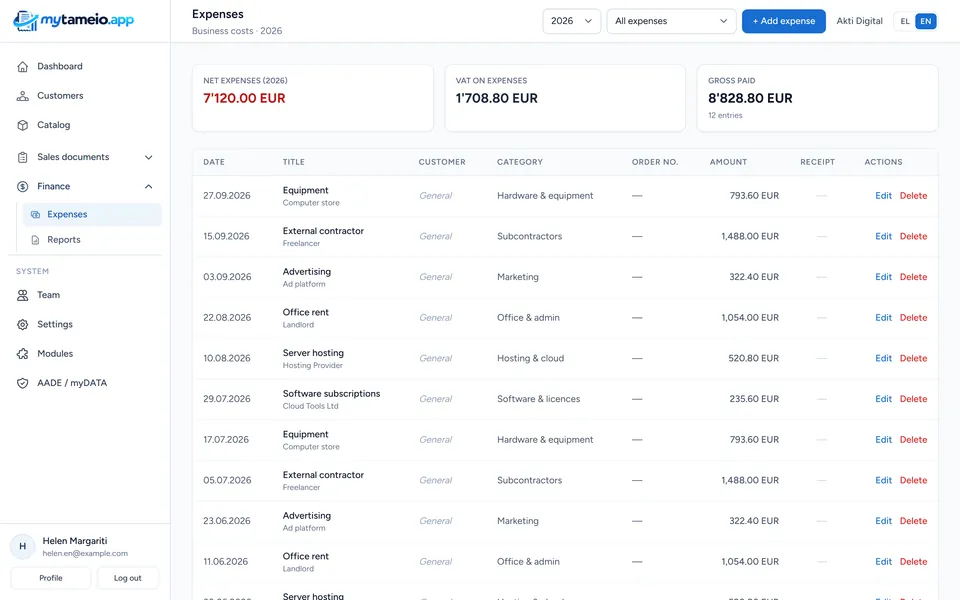Collapse the Finance section chevron

point(148,186)
